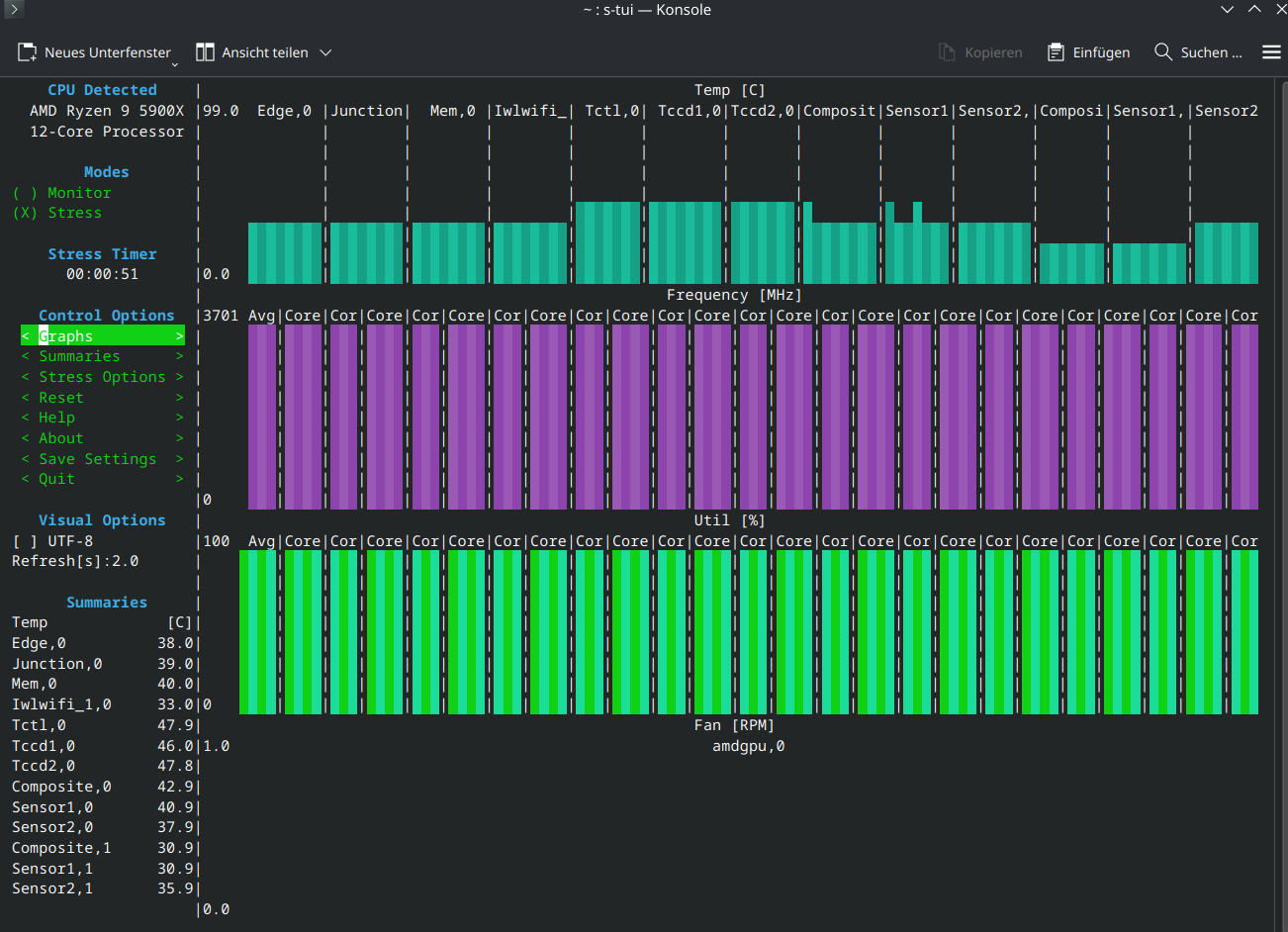The height and width of the screenshot is (932, 1288).
Task: Select the Stress mode radio button
Action: [x=25, y=213]
